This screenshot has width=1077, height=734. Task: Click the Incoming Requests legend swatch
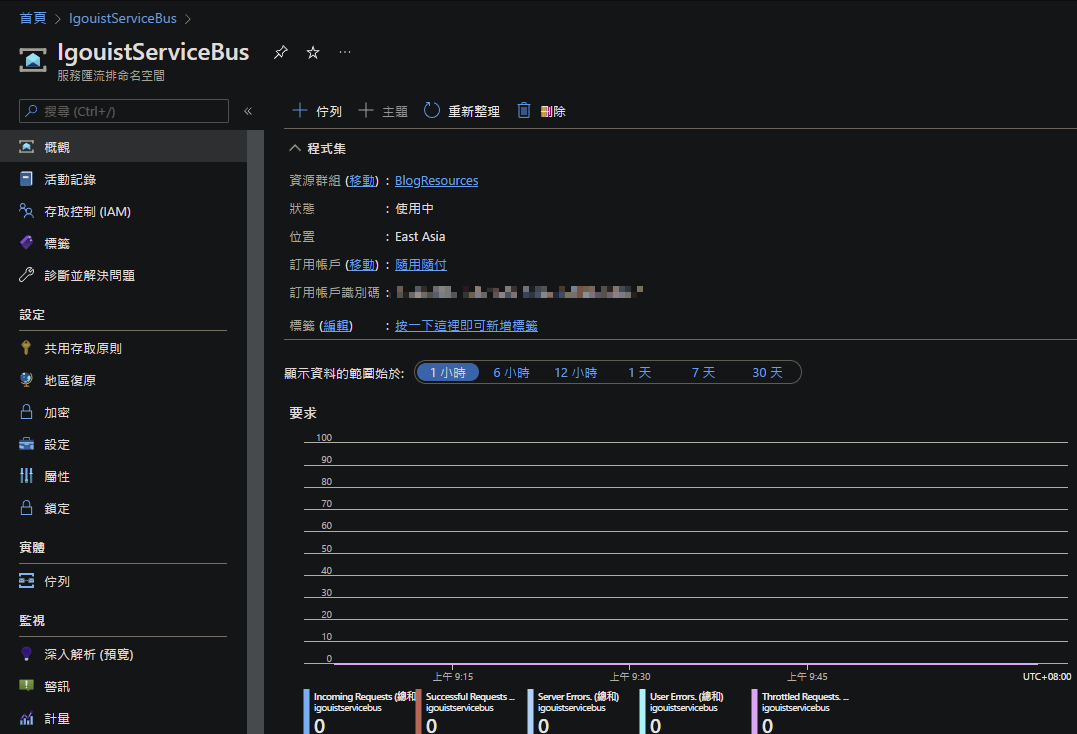click(306, 711)
